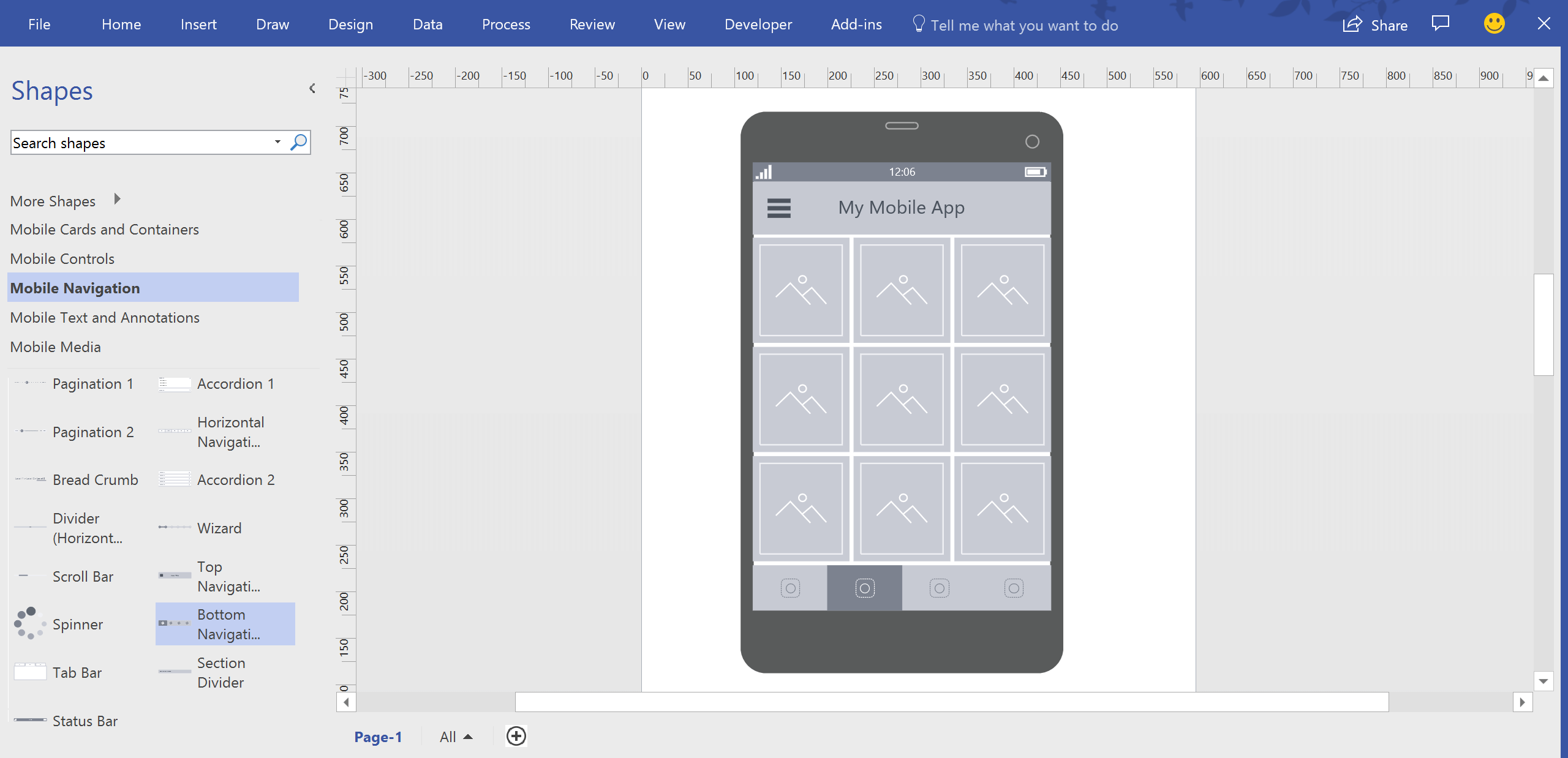This screenshot has height=758, width=1568.
Task: Expand the Mobile Cards and Containers section
Action: coord(105,229)
